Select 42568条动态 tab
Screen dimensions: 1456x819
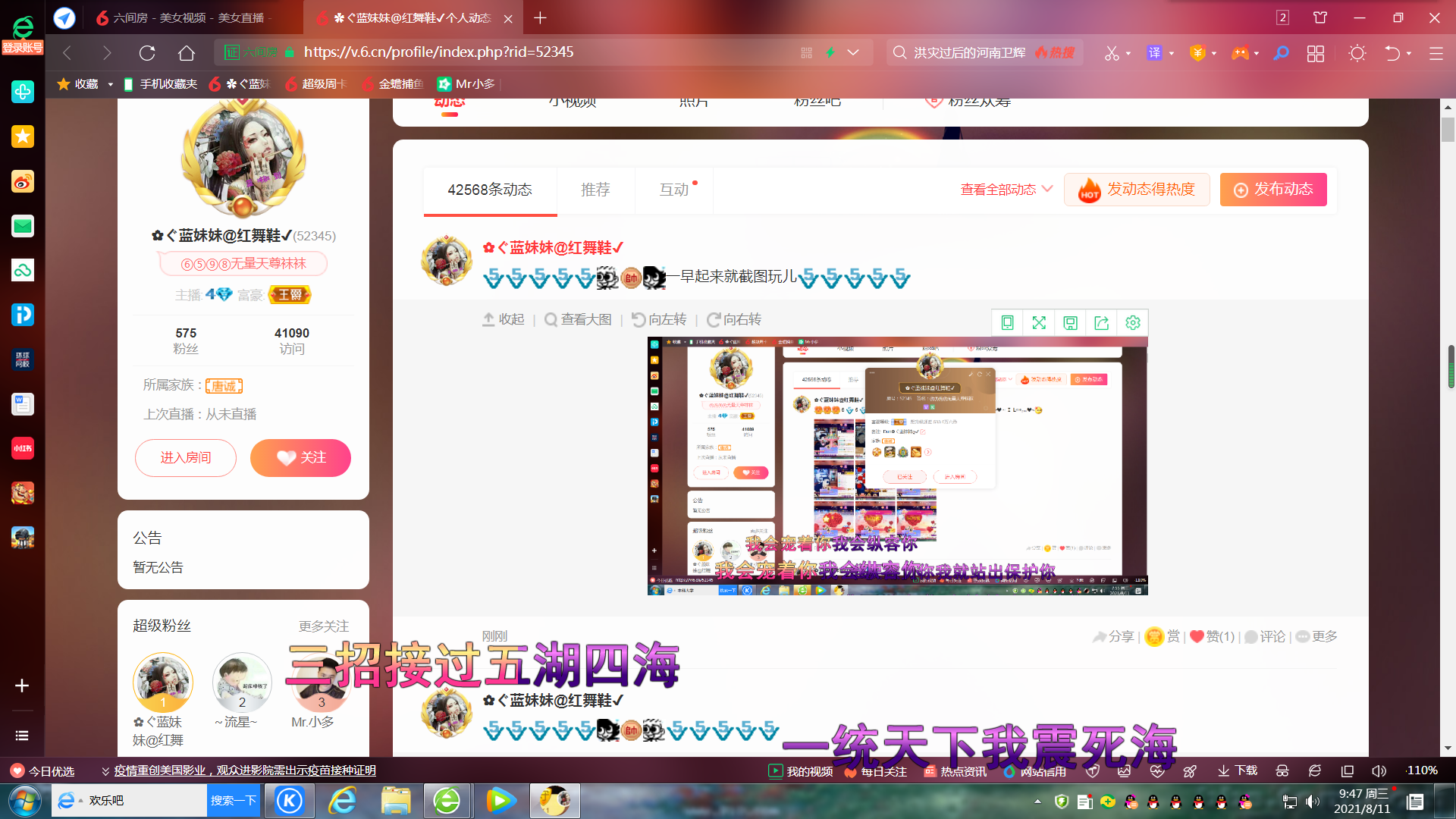tap(490, 190)
